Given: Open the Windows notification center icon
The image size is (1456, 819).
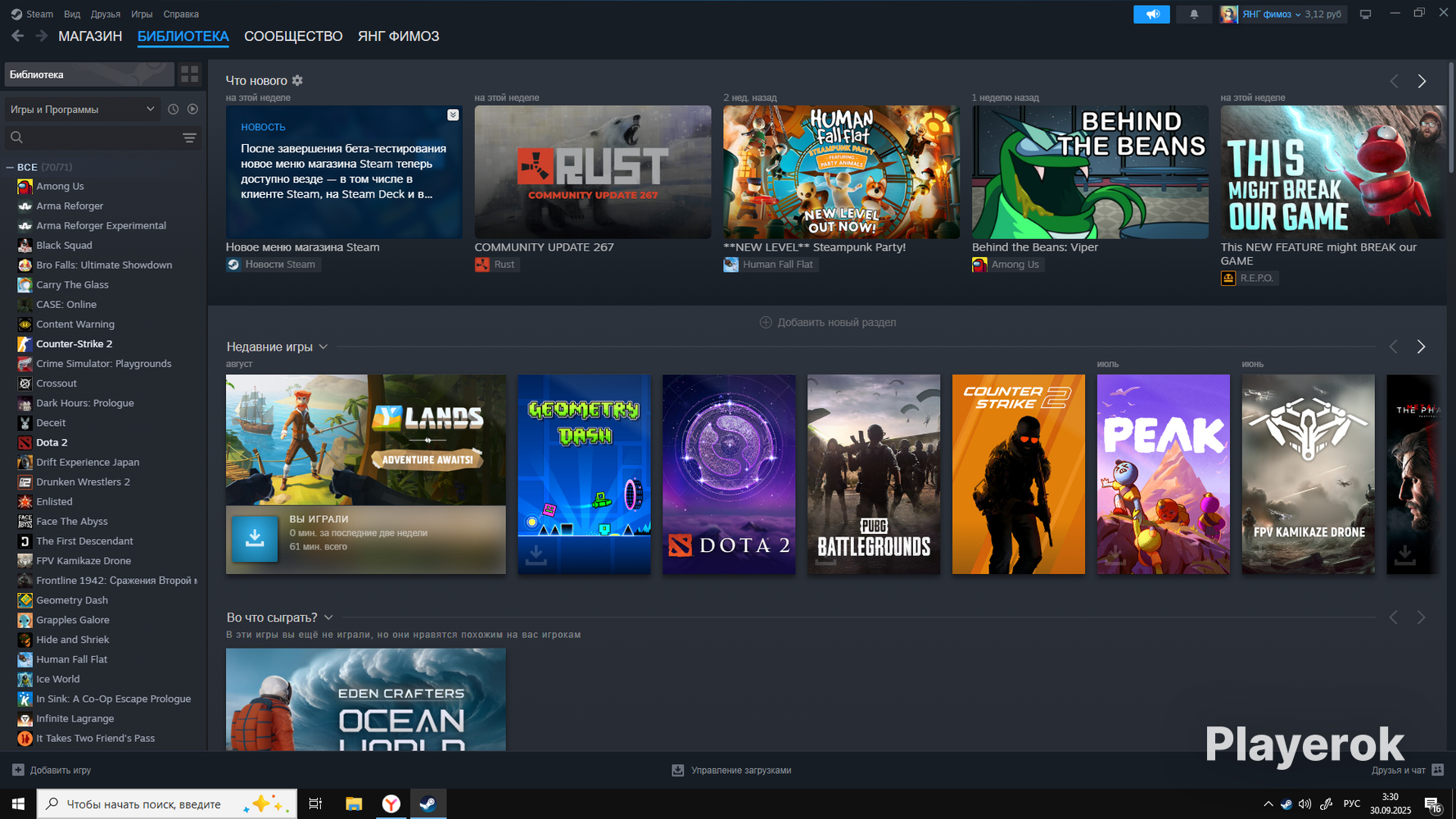Looking at the screenshot, I should (1432, 805).
